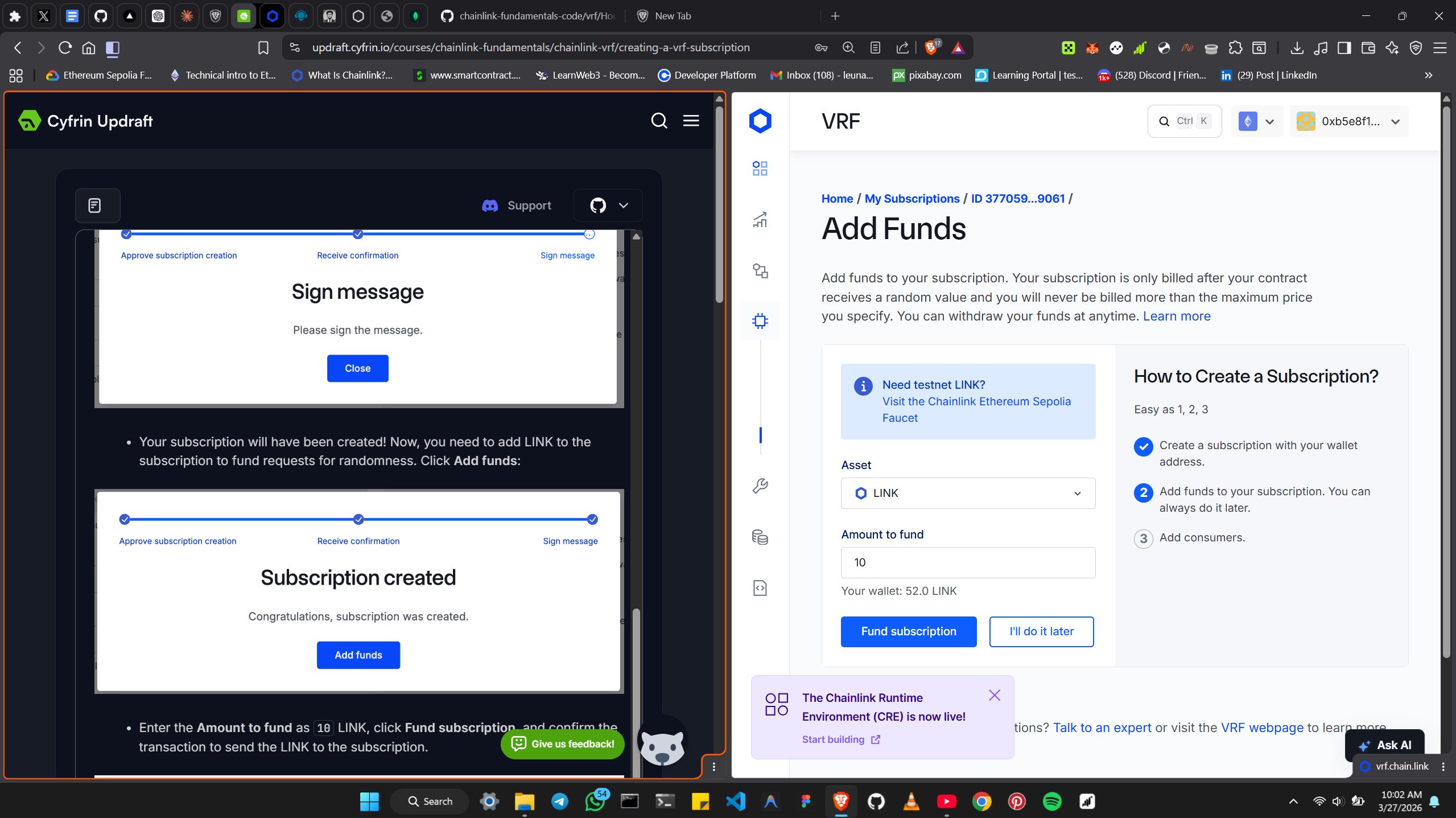The width and height of the screenshot is (1456, 818).
Task: Select the VRF chip icon in sidebar
Action: 760,321
